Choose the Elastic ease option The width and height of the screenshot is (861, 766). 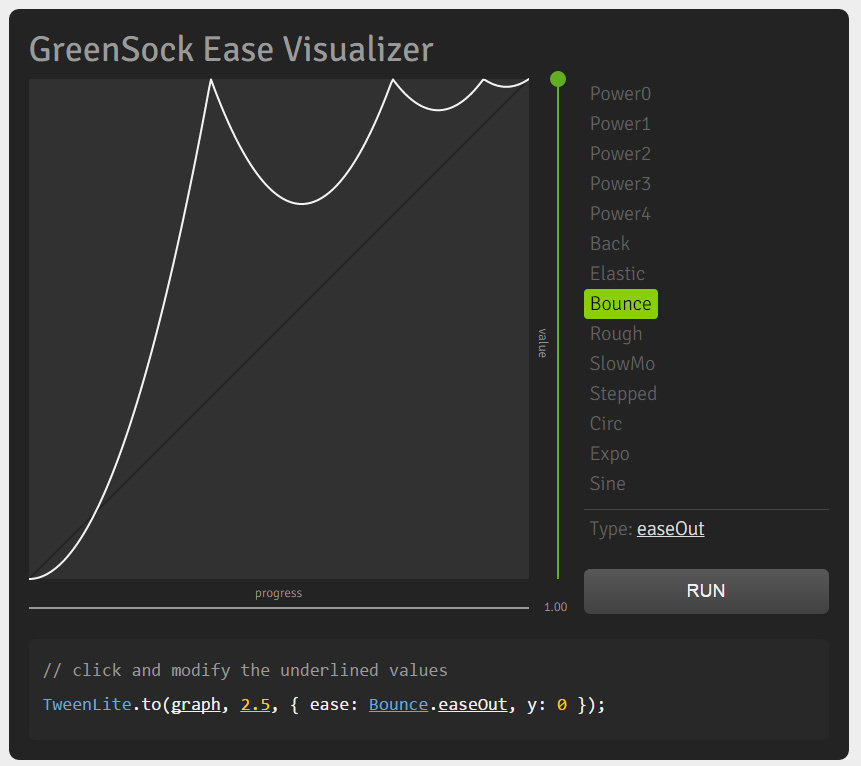(617, 273)
